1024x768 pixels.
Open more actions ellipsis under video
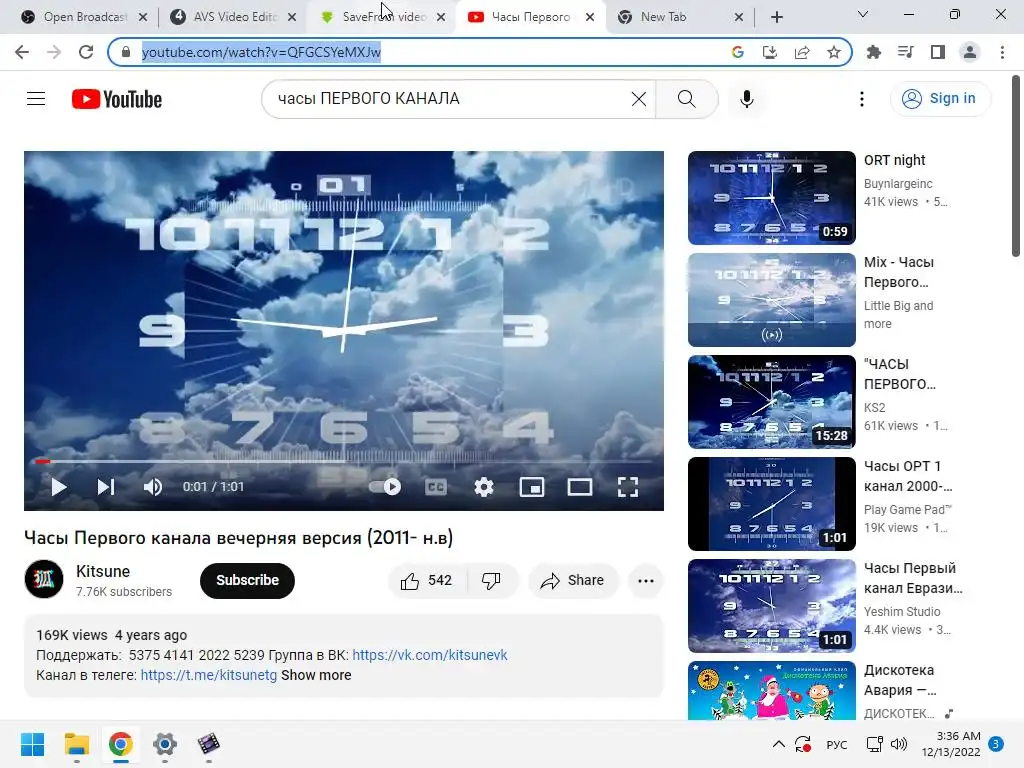click(646, 581)
